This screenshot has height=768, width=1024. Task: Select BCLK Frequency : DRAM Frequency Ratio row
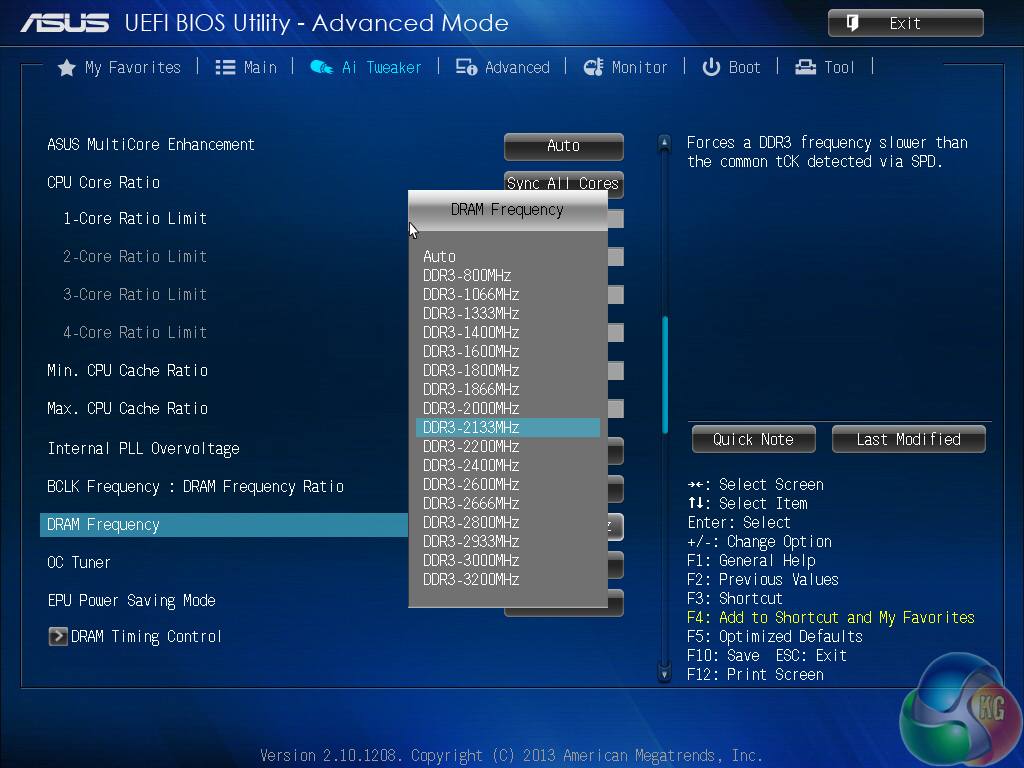pyautogui.click(x=195, y=487)
